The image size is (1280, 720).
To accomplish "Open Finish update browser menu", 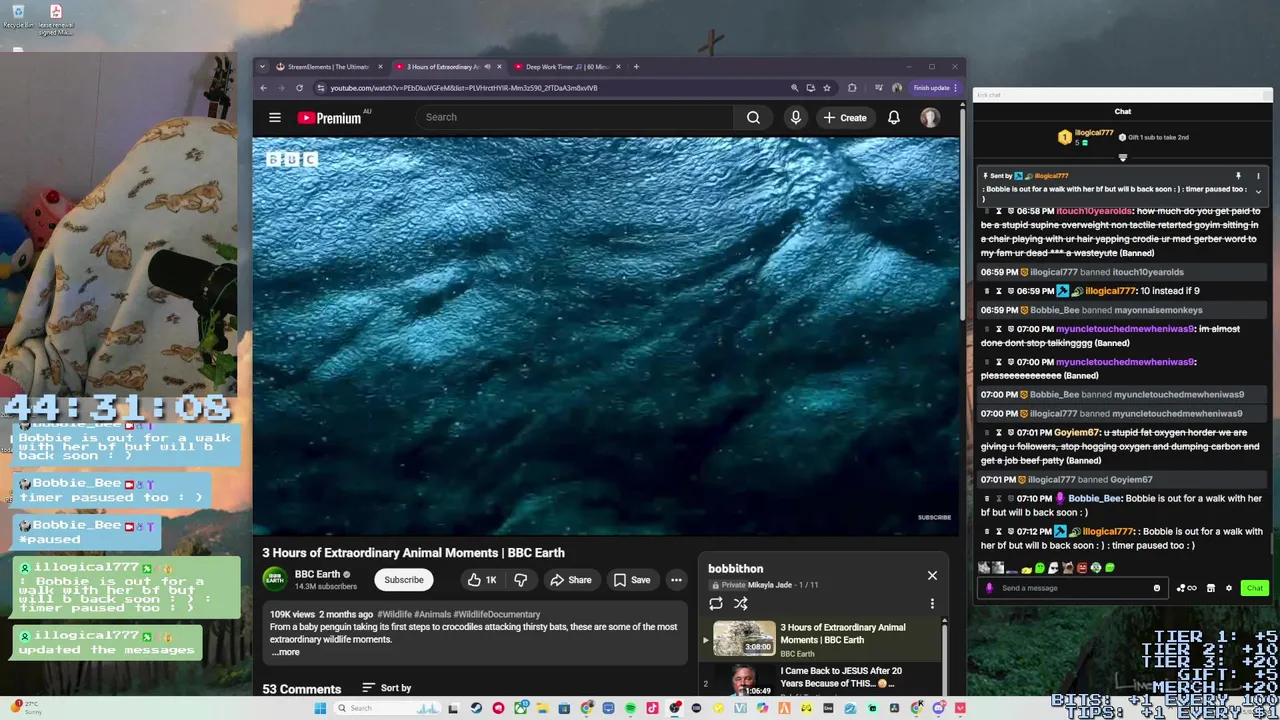I will (935, 88).
